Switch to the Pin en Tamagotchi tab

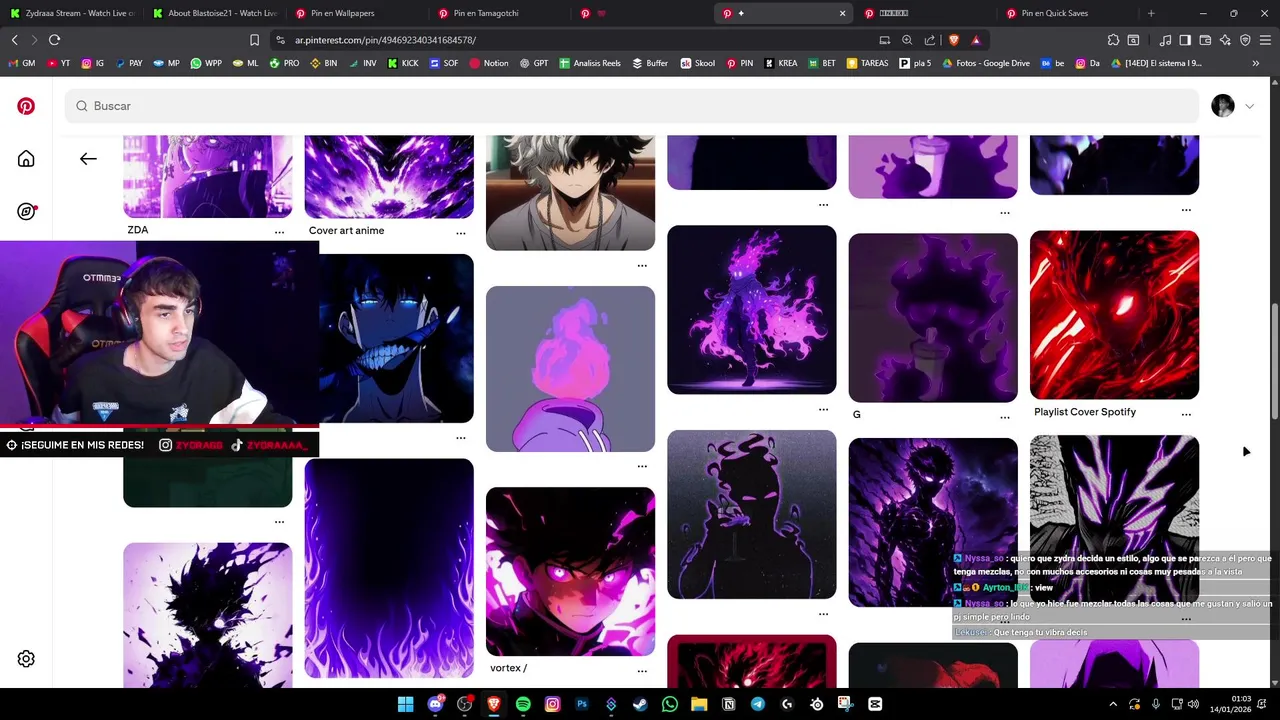click(x=498, y=13)
